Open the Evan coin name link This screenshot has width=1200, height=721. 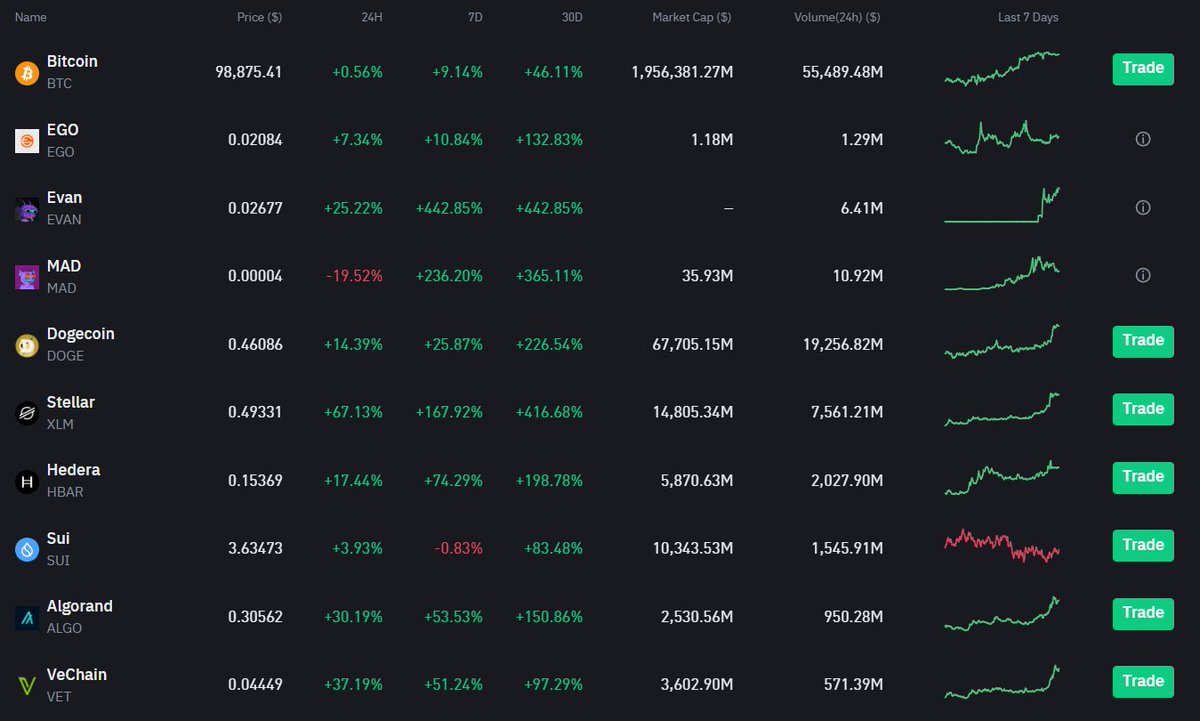tap(65, 198)
